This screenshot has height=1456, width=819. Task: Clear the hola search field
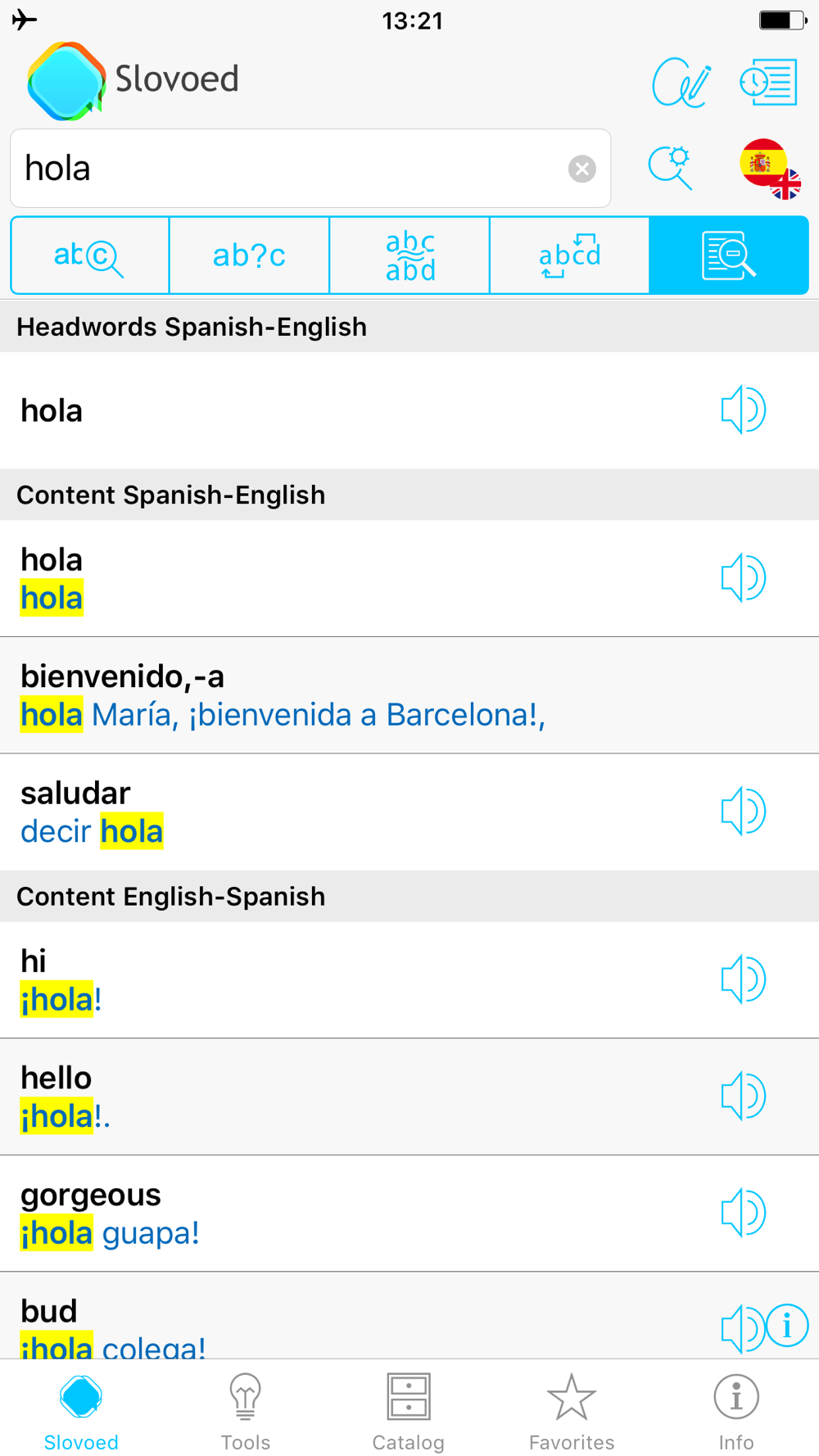pyautogui.click(x=582, y=169)
